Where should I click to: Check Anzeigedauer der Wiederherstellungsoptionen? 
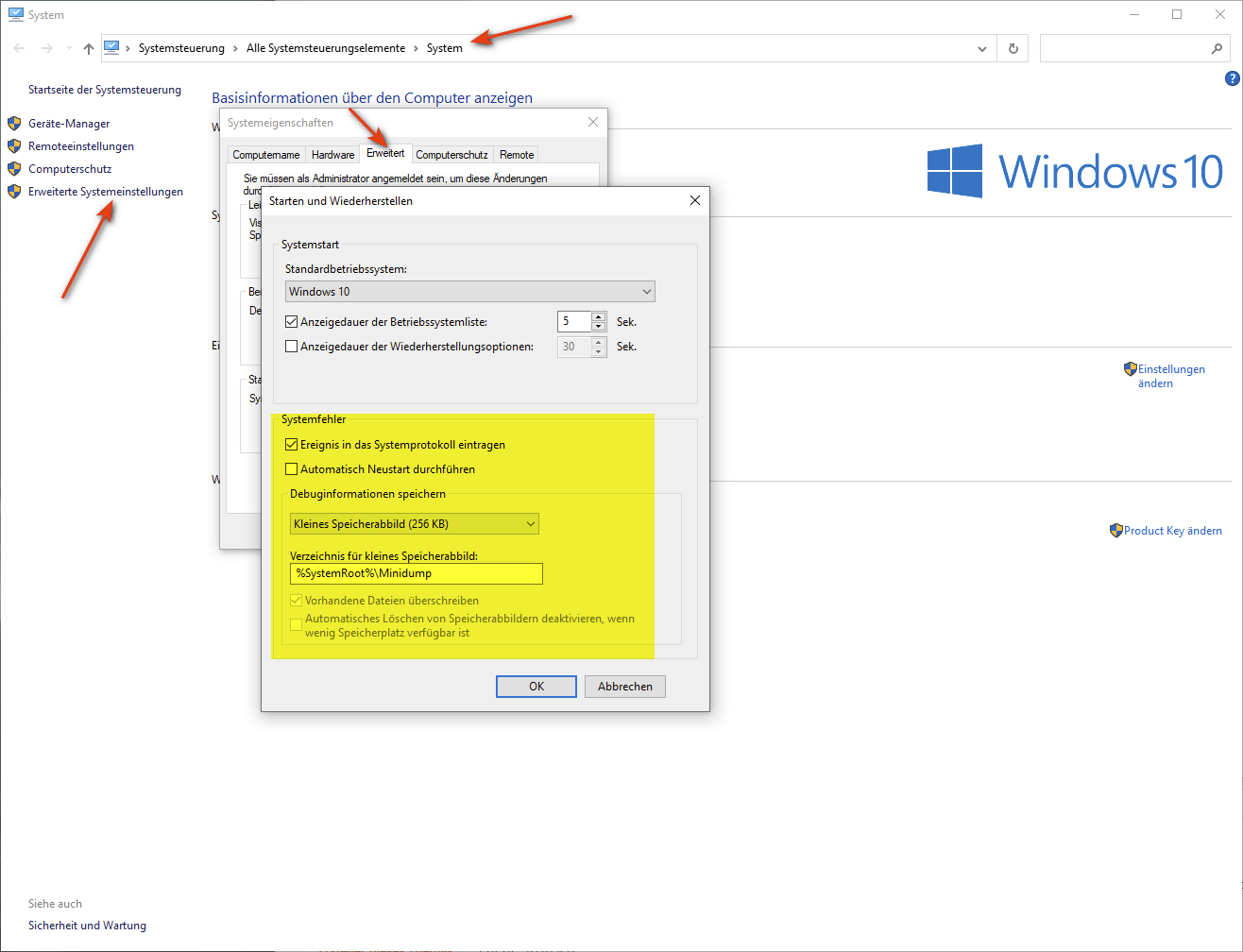tap(292, 347)
